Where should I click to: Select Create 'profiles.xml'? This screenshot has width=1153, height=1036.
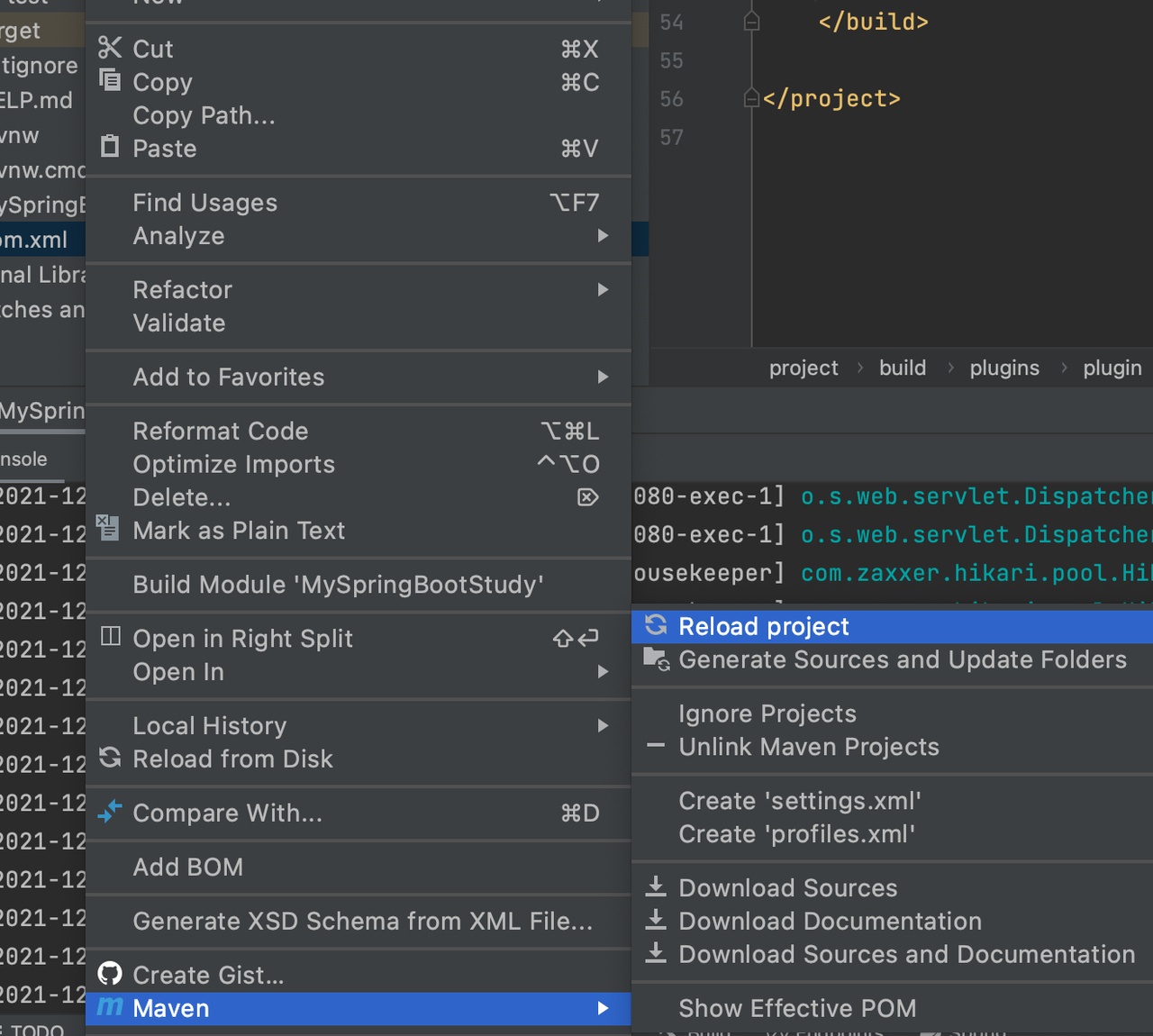click(x=893, y=834)
